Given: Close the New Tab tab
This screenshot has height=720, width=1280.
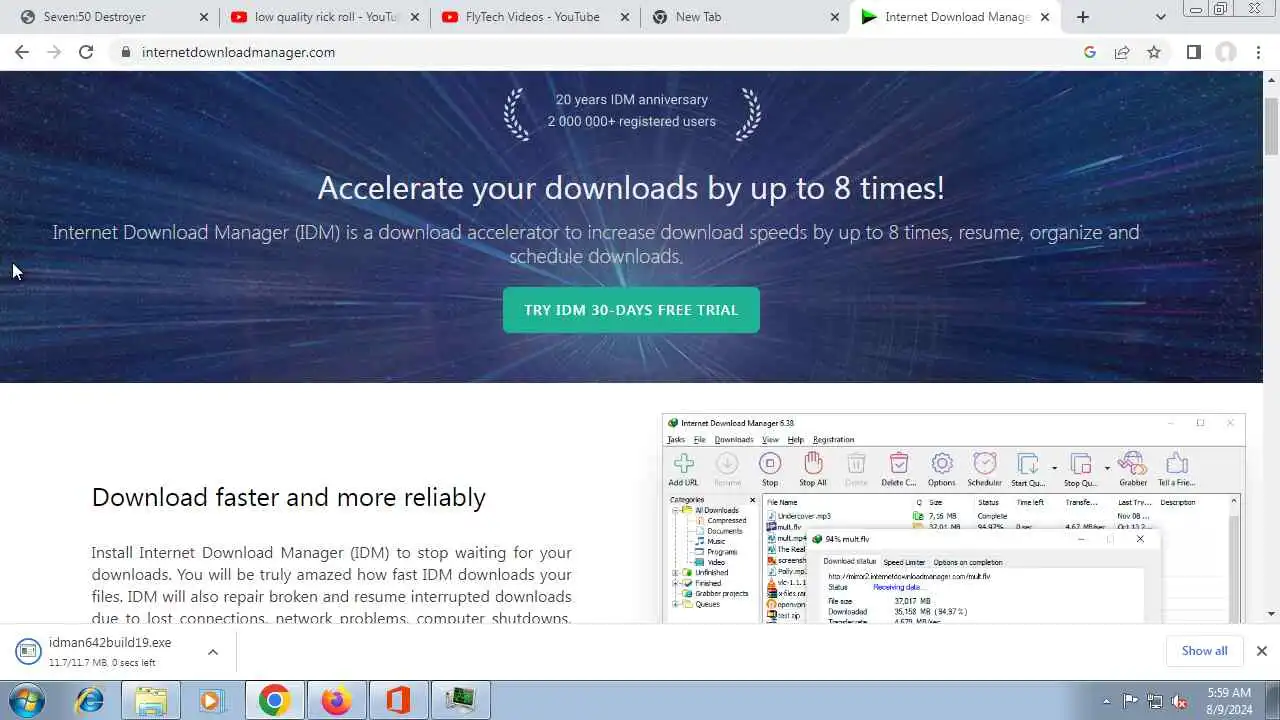Looking at the screenshot, I should [x=834, y=17].
